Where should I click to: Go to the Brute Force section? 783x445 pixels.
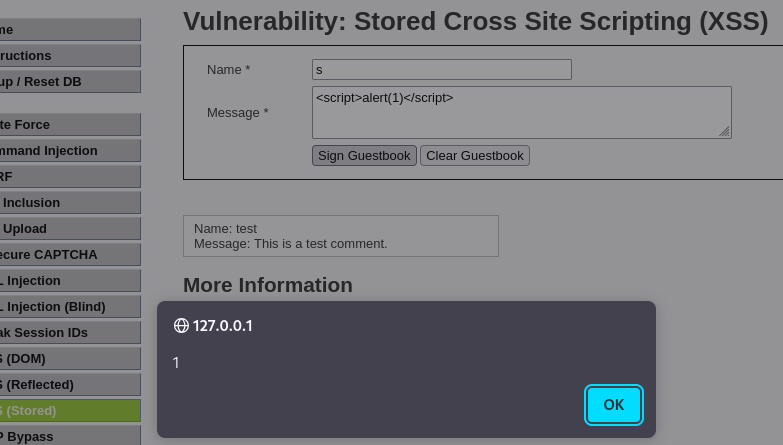tap(60, 124)
